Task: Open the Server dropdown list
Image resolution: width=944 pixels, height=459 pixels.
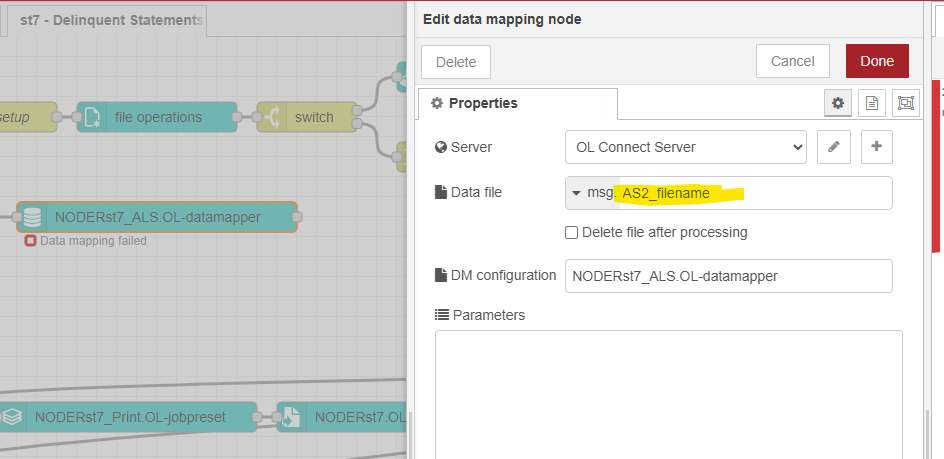Action: [x=686, y=147]
